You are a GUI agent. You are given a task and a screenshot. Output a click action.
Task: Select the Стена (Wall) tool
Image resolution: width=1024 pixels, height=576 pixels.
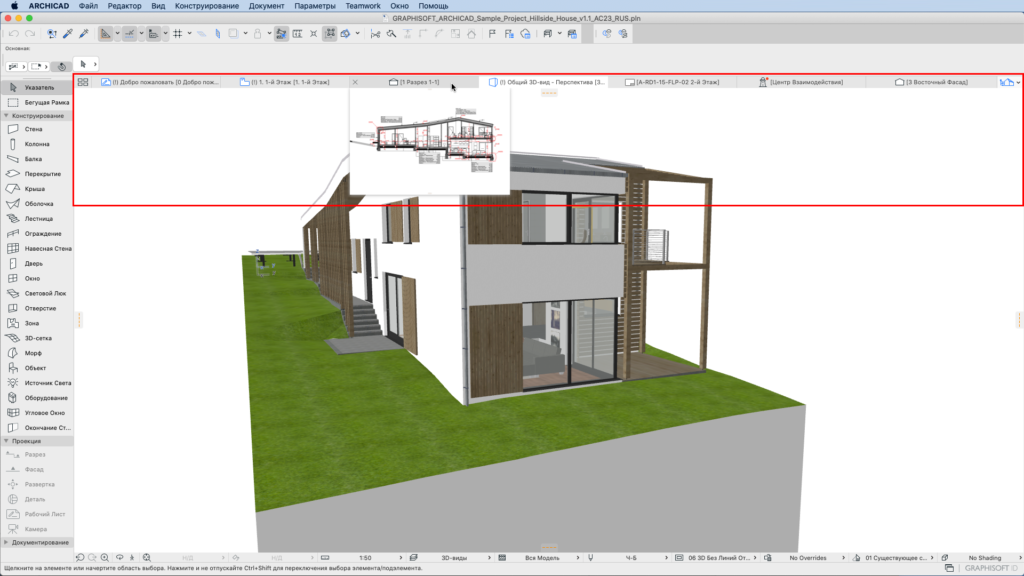(33, 129)
